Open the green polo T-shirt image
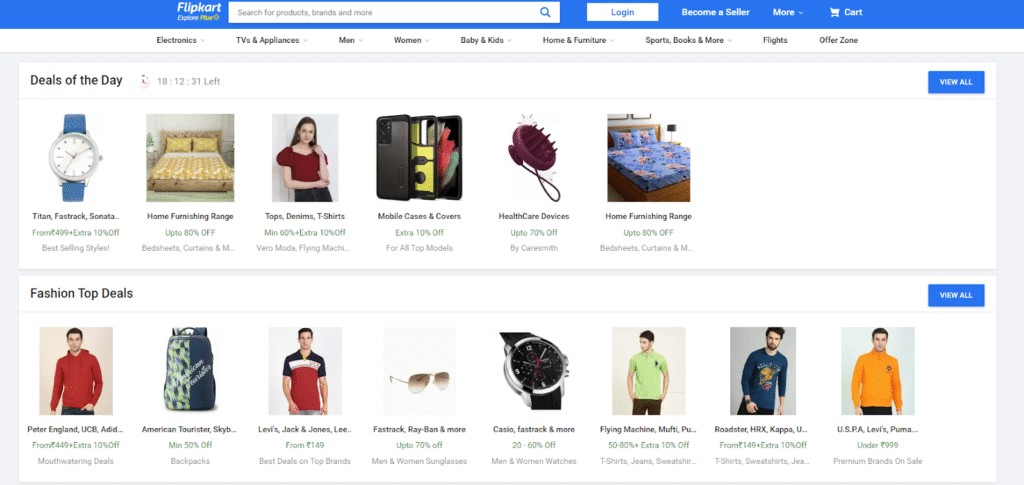 (648, 371)
